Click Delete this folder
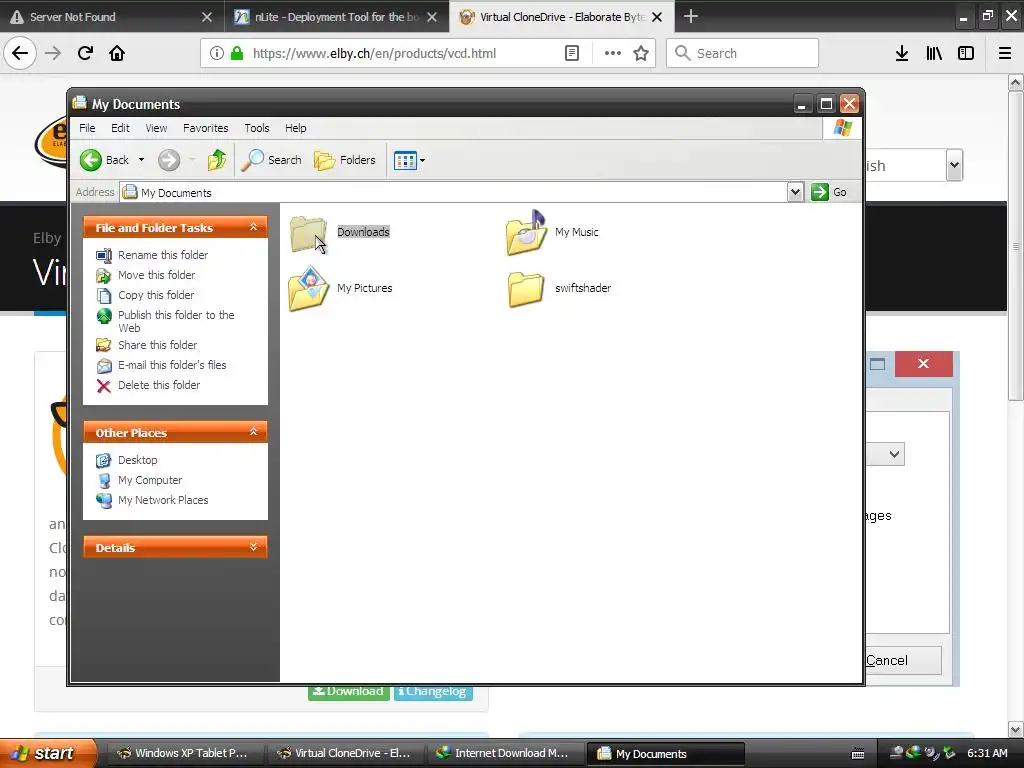The height and width of the screenshot is (768, 1024). tap(159, 385)
